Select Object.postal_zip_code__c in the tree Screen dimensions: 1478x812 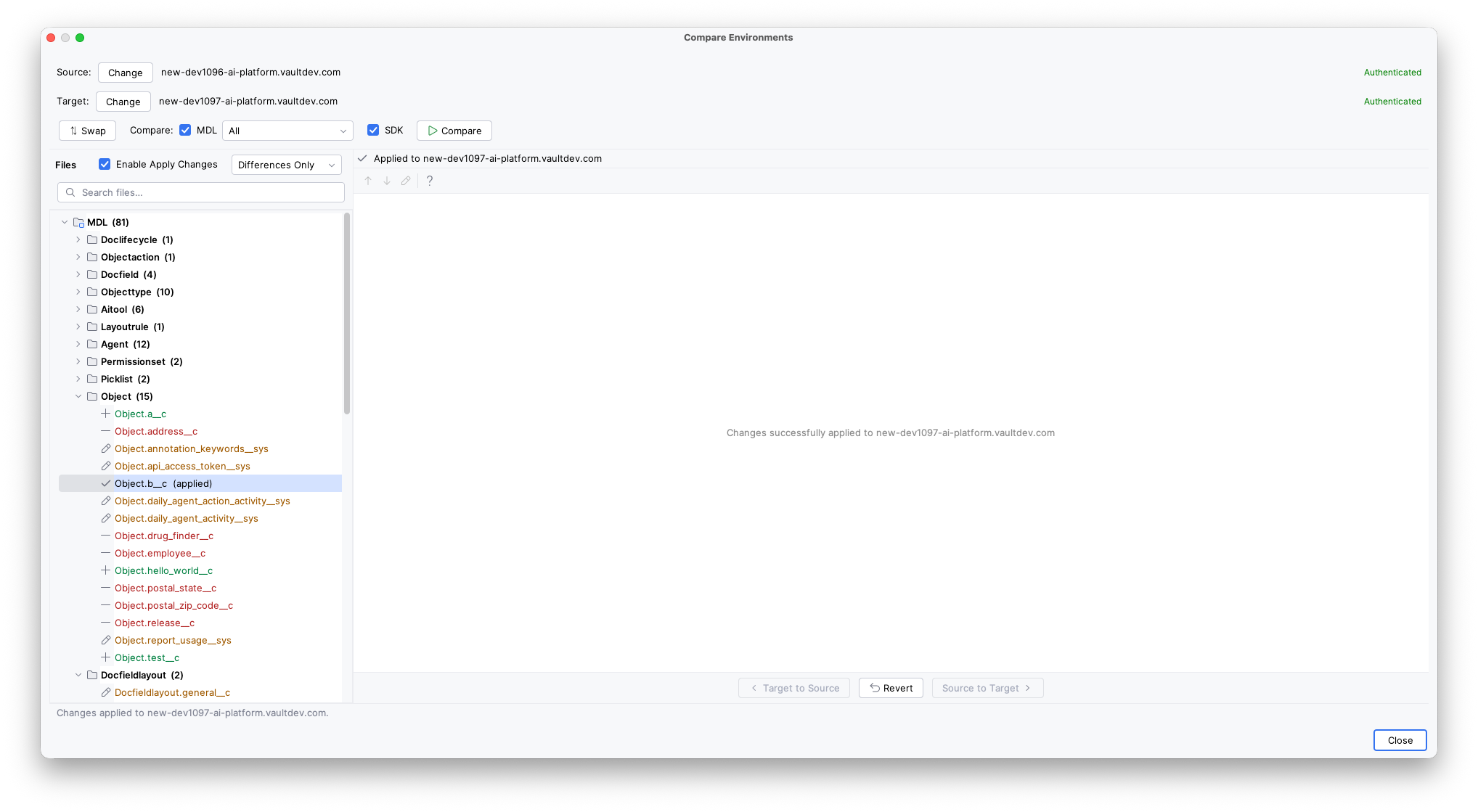(x=173, y=605)
